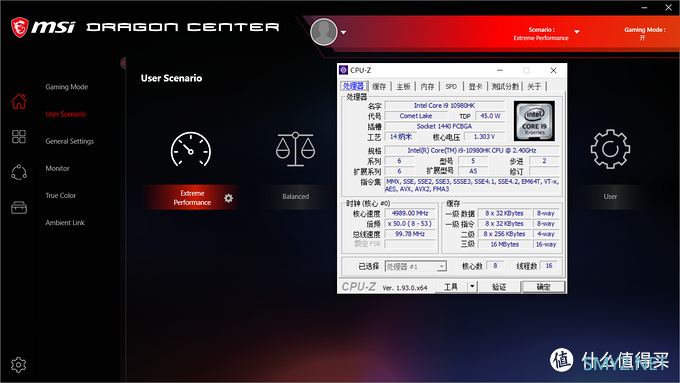The width and height of the screenshot is (680, 383).
Task: Click the Socket 1440 FCBGA field
Action: coord(445,126)
